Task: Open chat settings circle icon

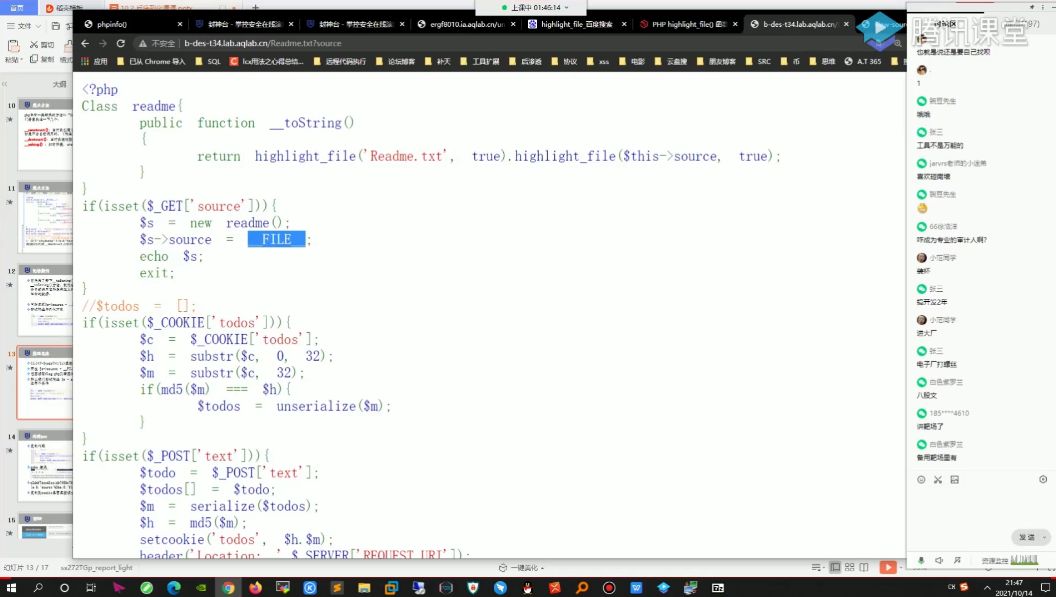Action: 1043,480
